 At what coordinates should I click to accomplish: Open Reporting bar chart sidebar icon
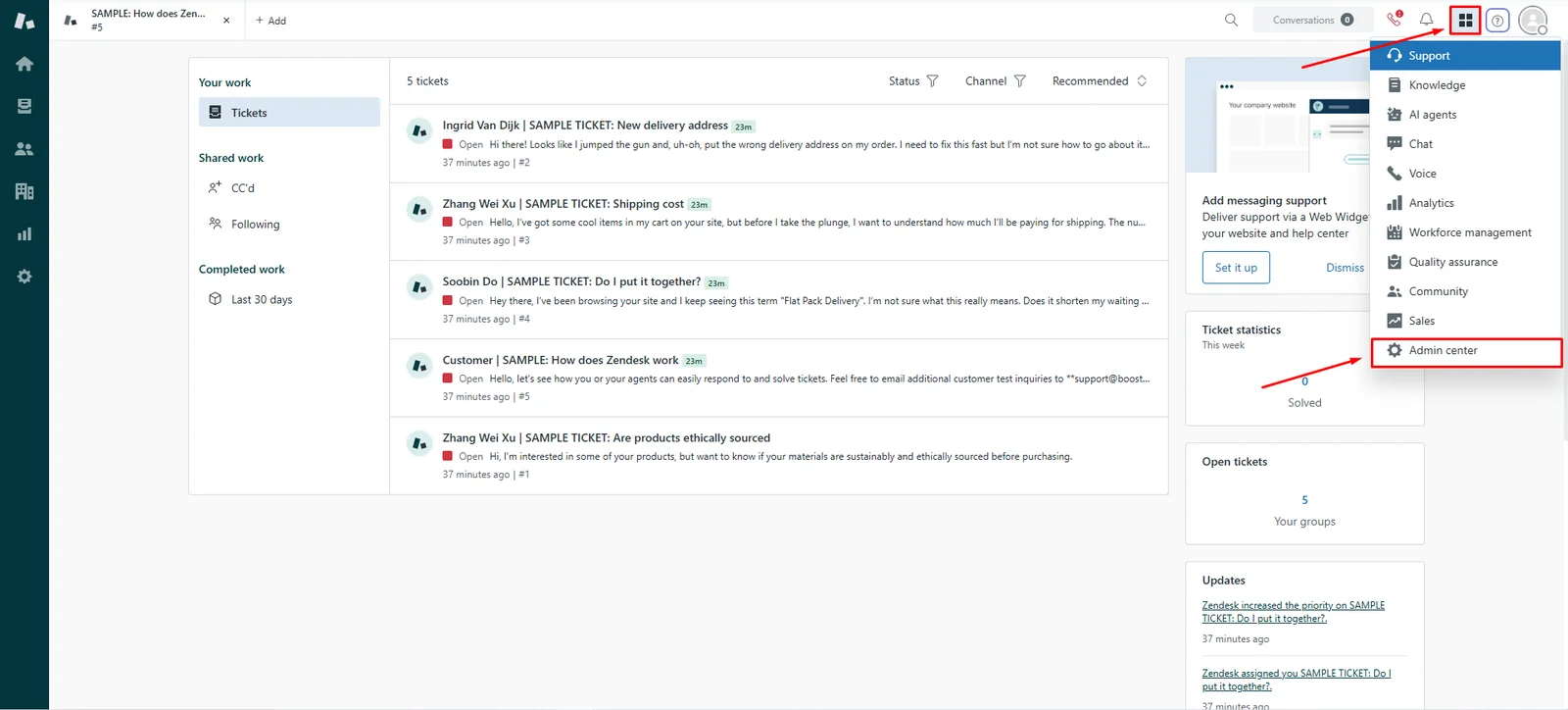click(24, 234)
